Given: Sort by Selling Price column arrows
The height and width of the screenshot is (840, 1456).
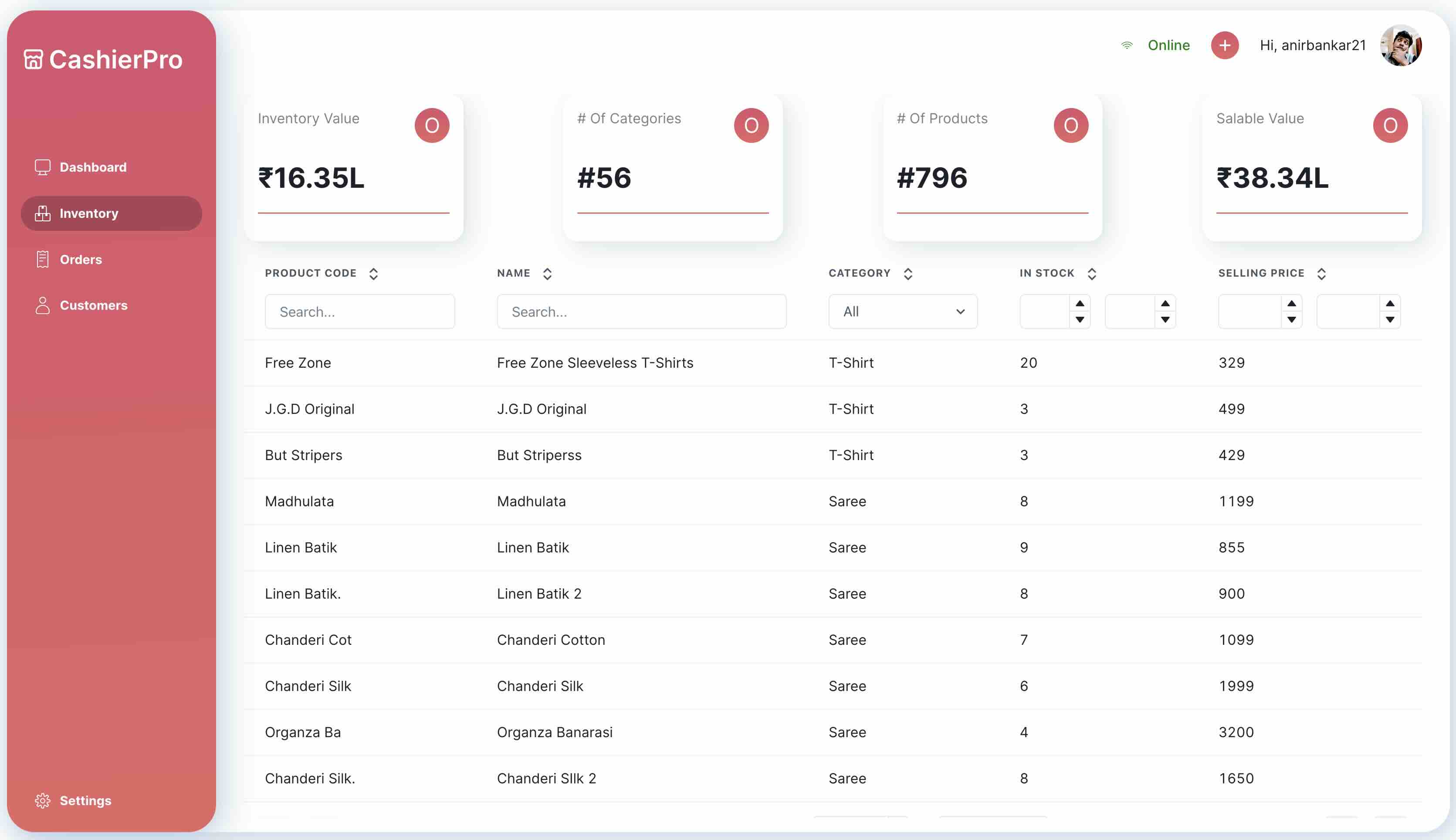Looking at the screenshot, I should point(1321,274).
